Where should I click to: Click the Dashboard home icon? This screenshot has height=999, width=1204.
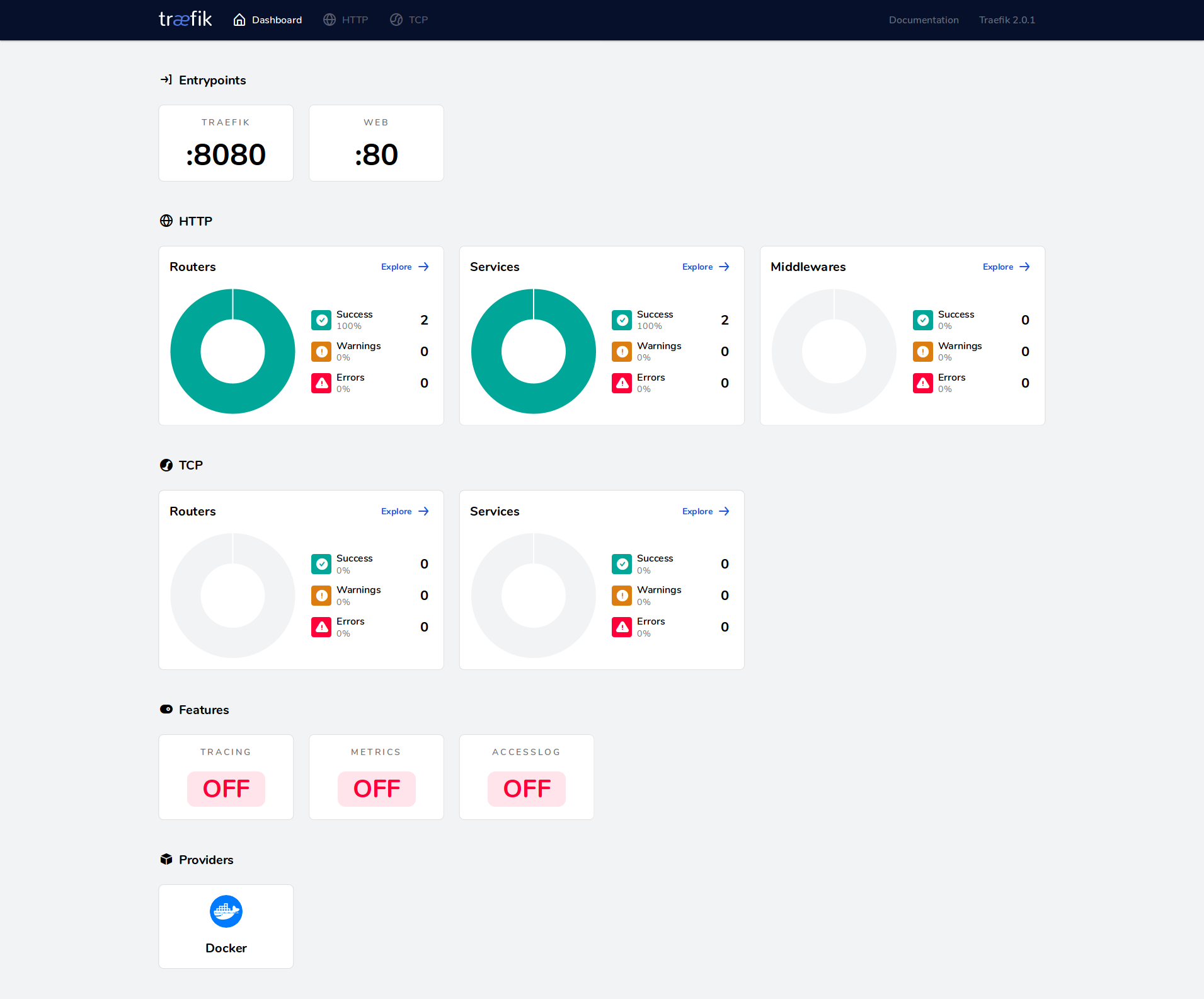pos(239,20)
